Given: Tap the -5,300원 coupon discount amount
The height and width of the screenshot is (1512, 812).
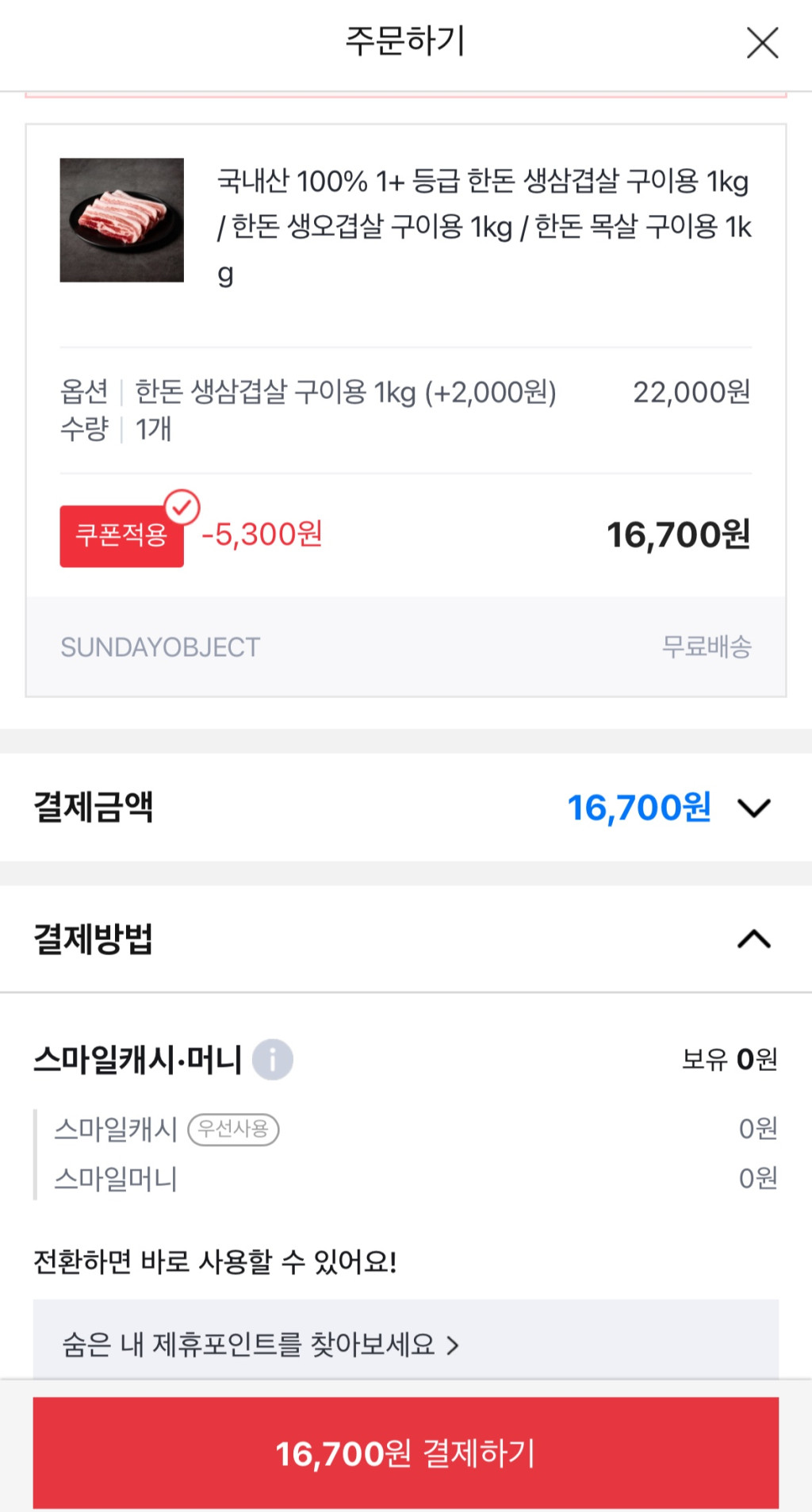Looking at the screenshot, I should [x=262, y=535].
